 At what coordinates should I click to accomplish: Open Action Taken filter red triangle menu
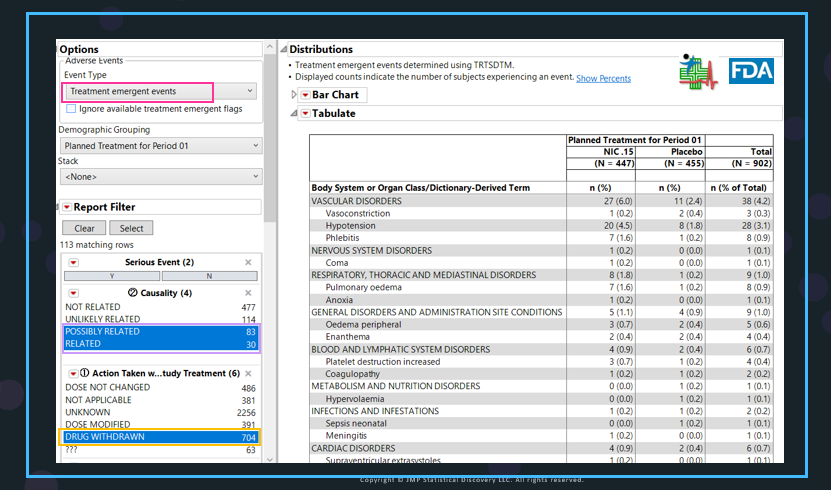click(x=74, y=373)
